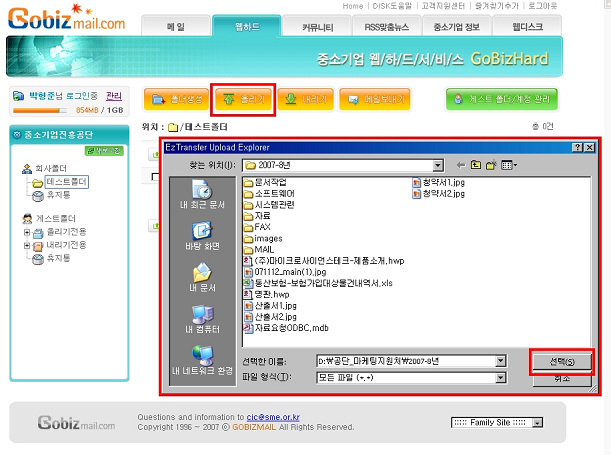611x460 pixels.
Task: Select 휴지통 under 회사폴더
Action: [58, 195]
